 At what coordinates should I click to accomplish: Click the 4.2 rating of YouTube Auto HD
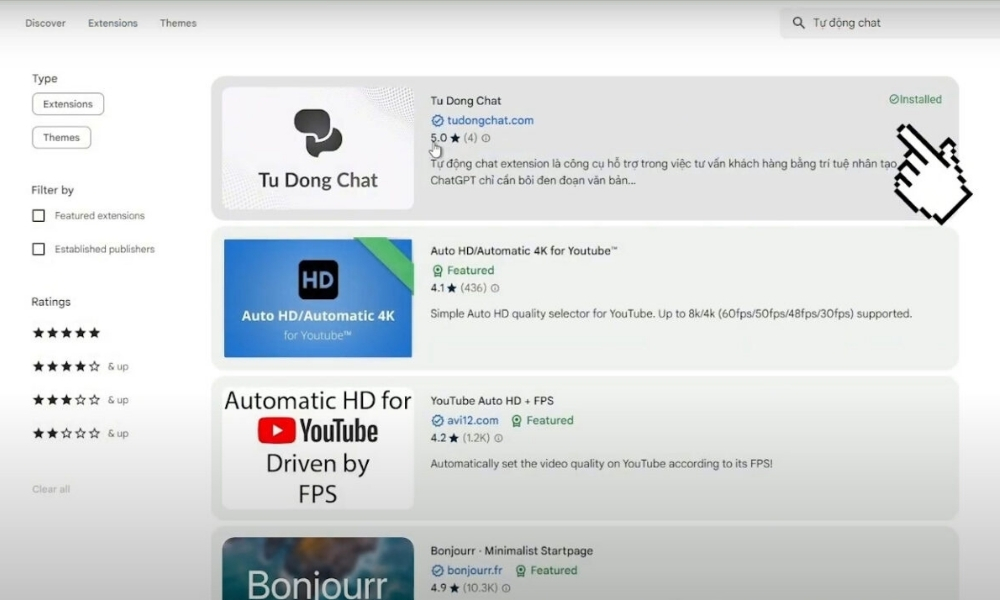[x=438, y=438]
